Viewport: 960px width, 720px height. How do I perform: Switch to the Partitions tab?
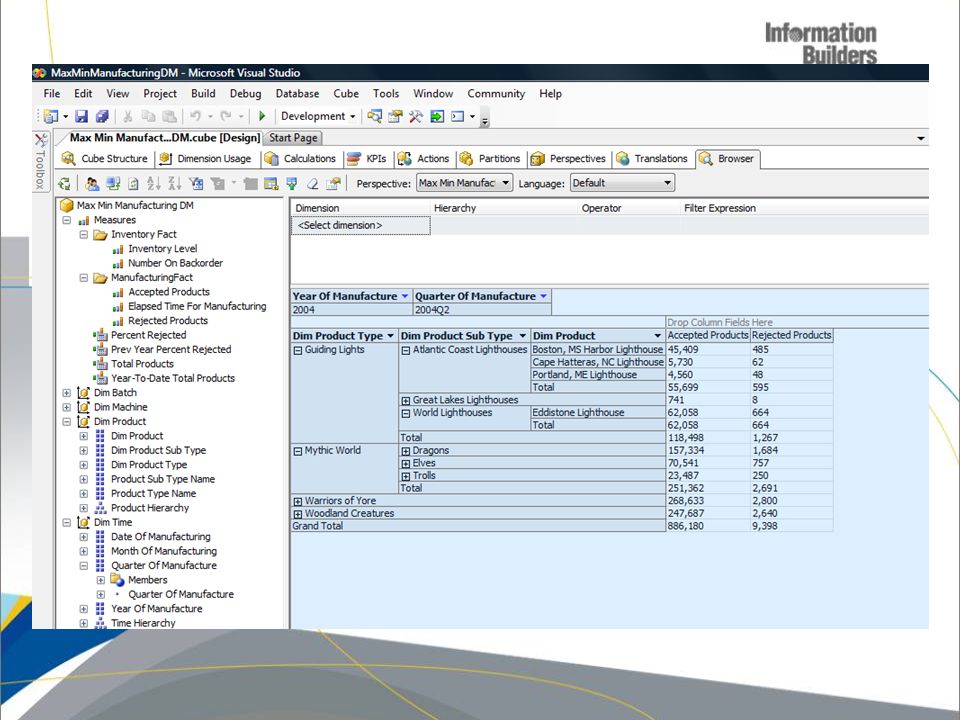490,159
